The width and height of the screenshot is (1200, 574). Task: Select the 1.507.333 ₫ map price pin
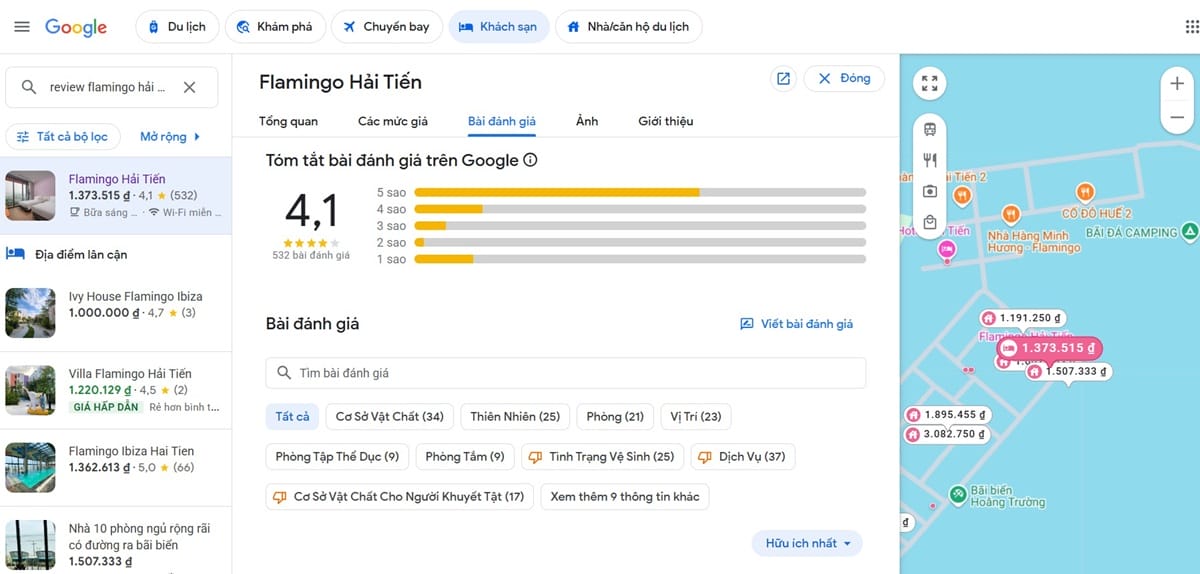click(x=1068, y=371)
